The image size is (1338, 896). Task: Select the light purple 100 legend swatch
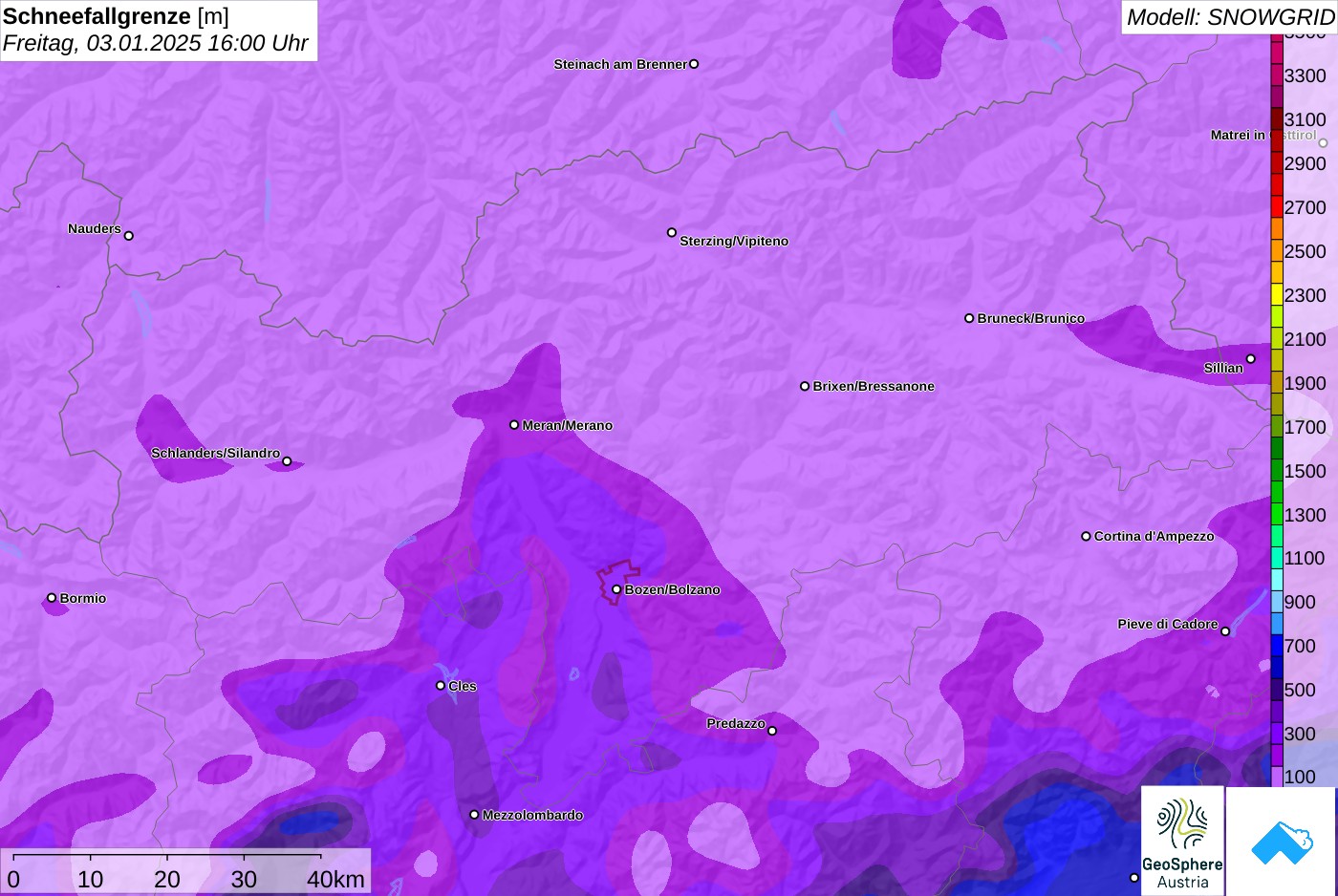(1277, 777)
